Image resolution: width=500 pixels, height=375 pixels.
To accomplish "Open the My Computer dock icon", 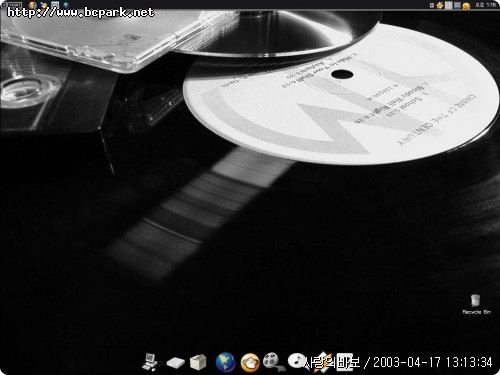I will [151, 362].
